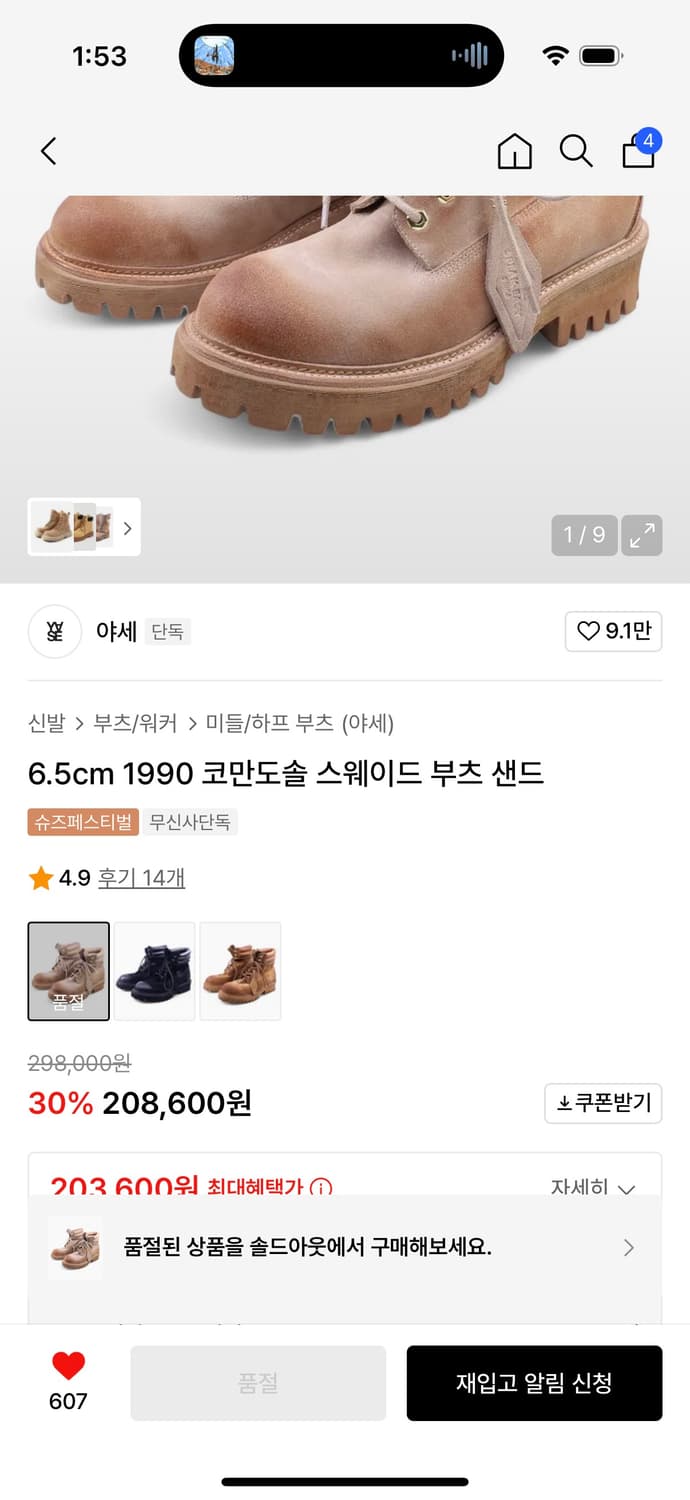Open the Soldout purchase banner chevron

[628, 1247]
